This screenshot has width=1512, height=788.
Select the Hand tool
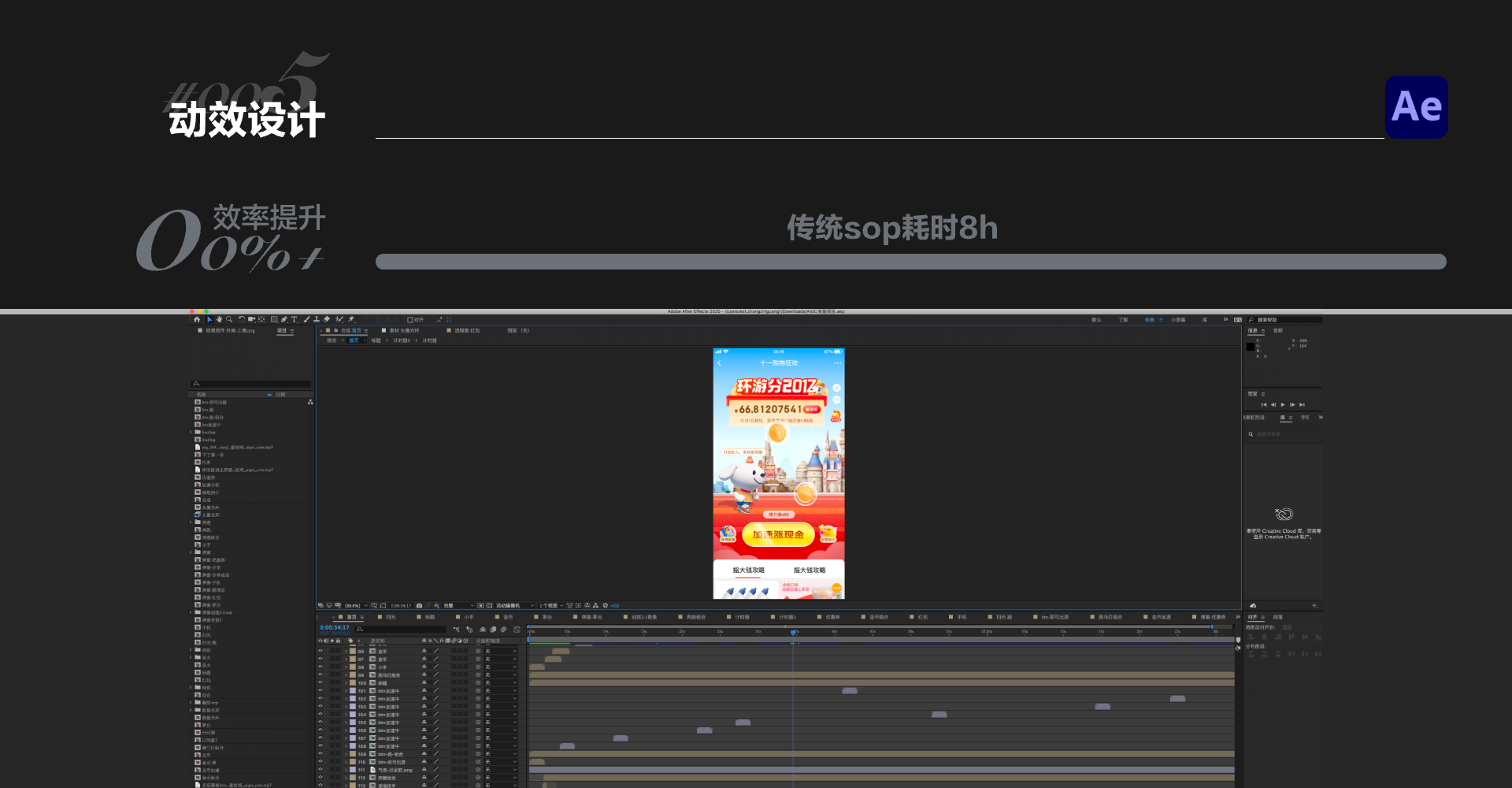[x=219, y=319]
